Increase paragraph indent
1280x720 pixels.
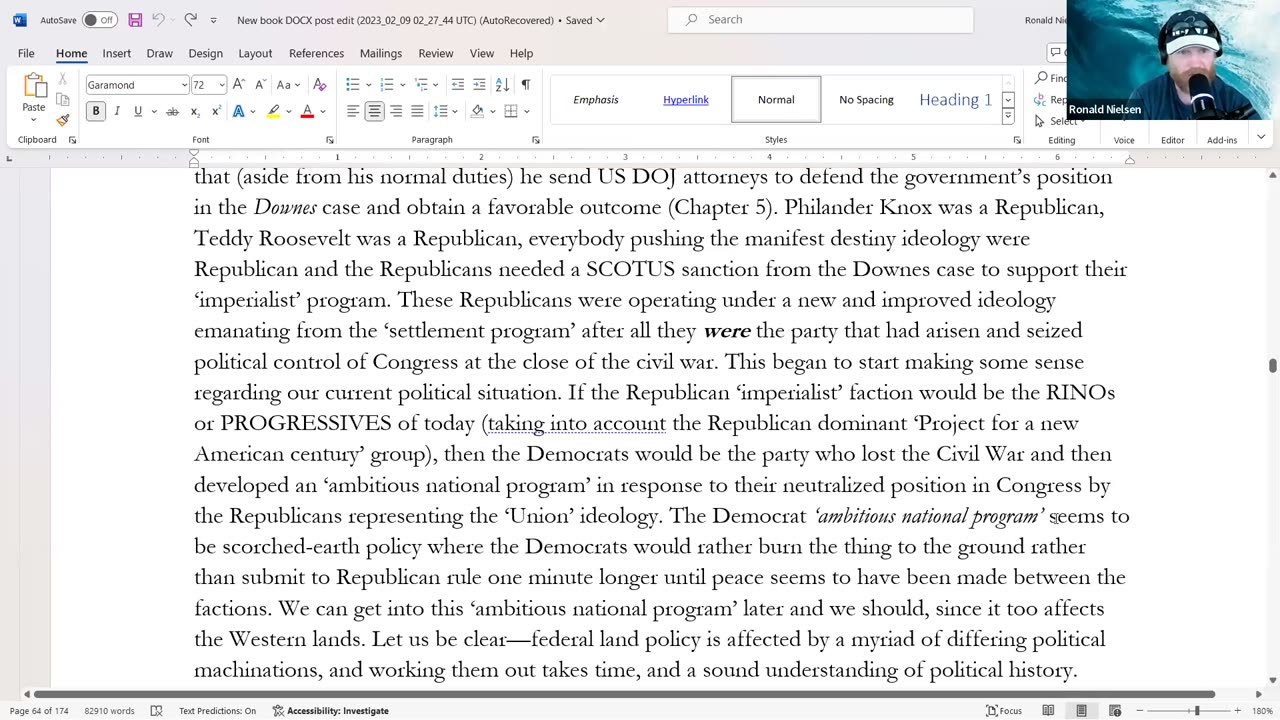pyautogui.click(x=479, y=85)
